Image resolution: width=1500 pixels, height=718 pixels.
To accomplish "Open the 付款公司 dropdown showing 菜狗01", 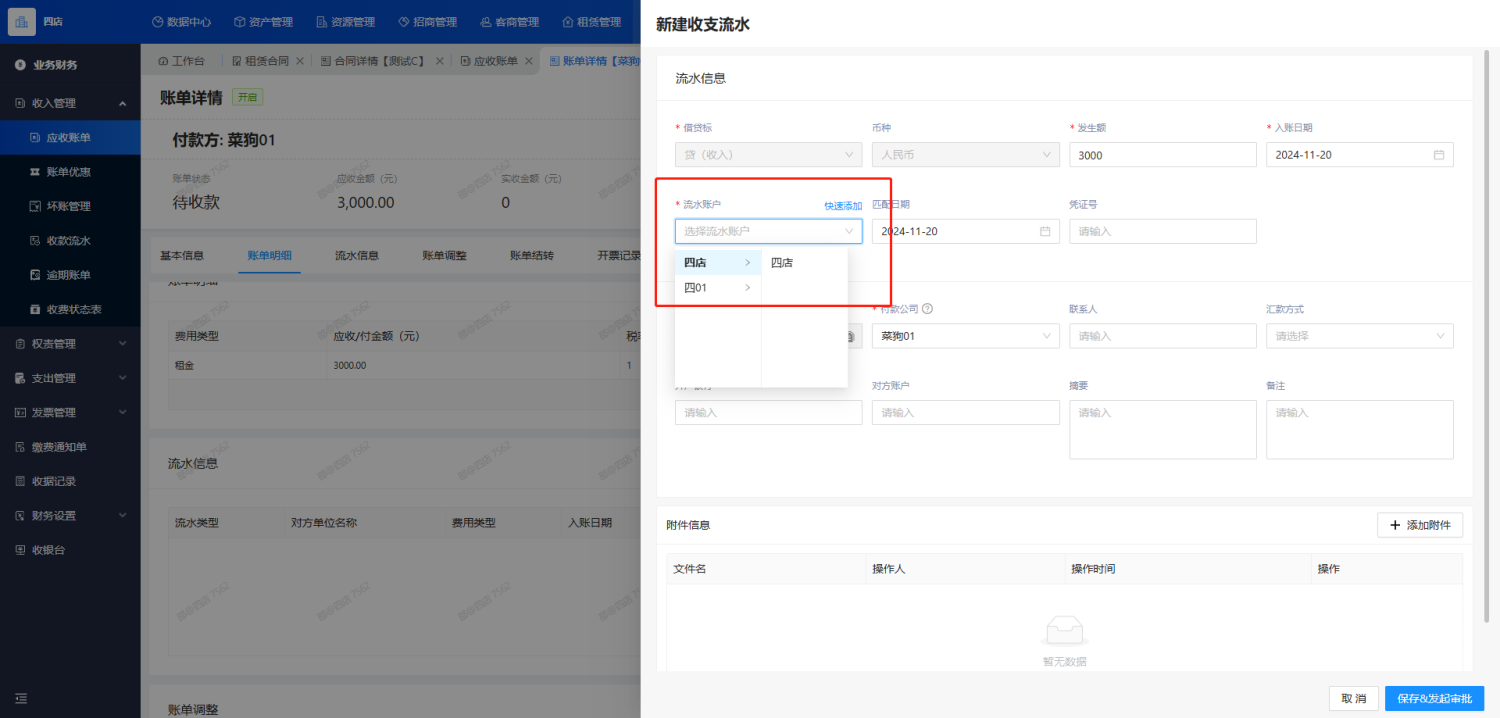I will point(965,336).
